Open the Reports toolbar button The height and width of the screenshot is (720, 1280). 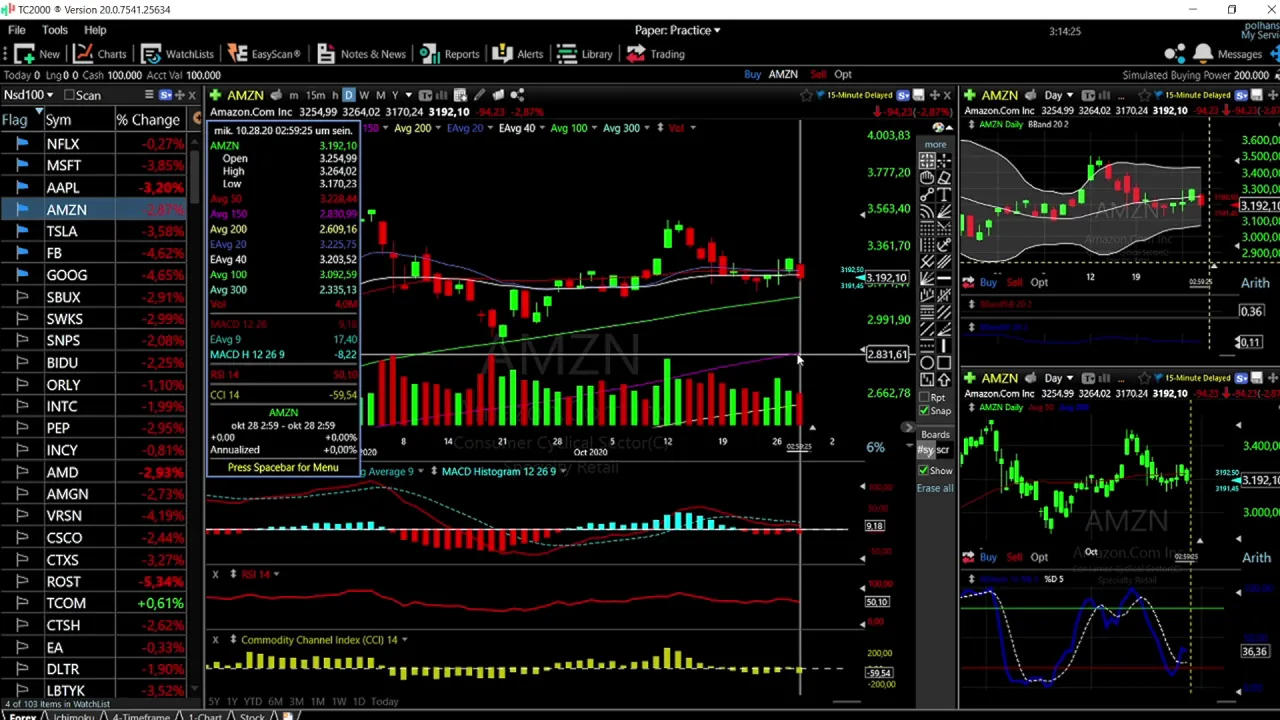(450, 54)
